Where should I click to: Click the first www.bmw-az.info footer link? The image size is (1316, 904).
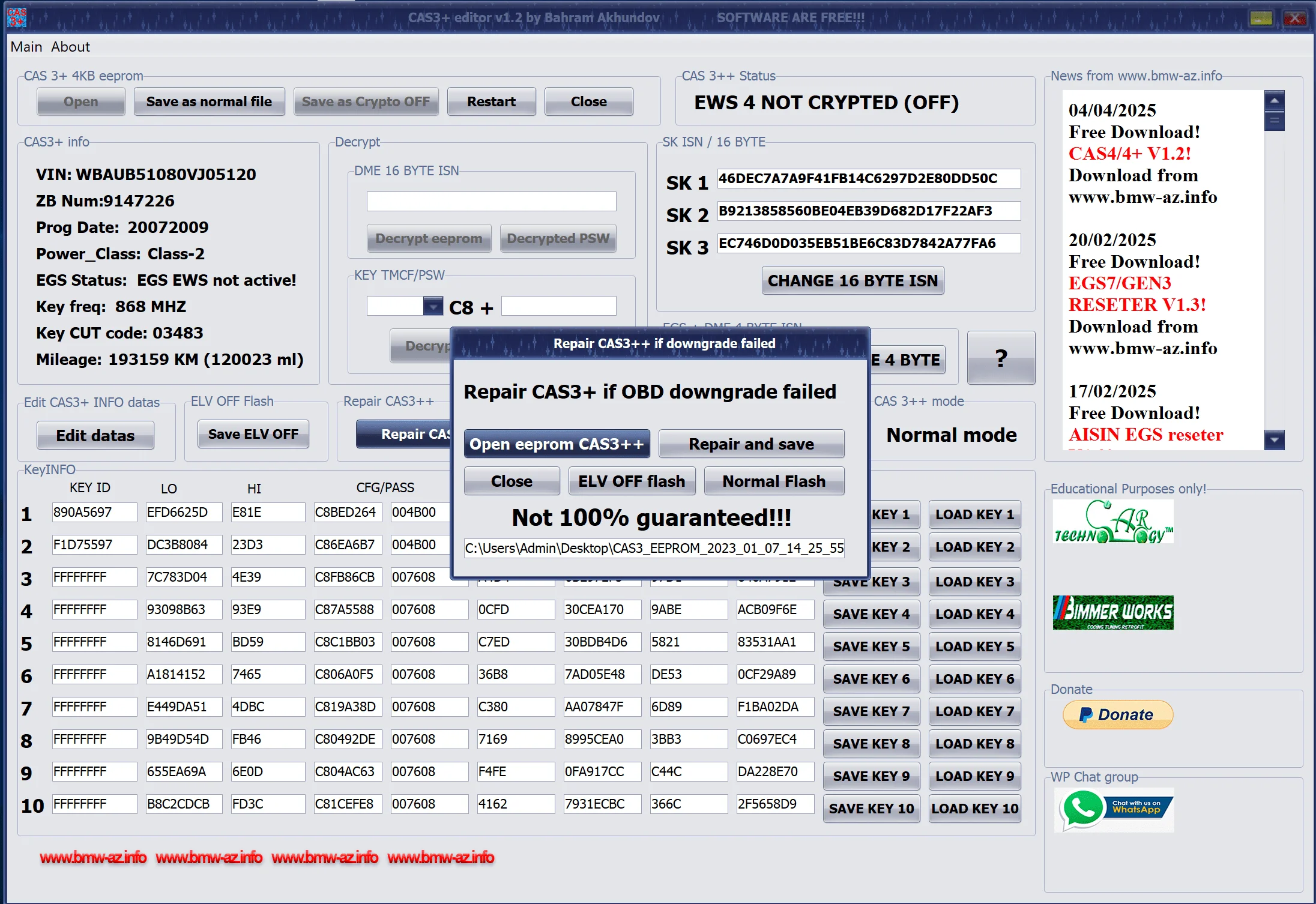tap(93, 857)
